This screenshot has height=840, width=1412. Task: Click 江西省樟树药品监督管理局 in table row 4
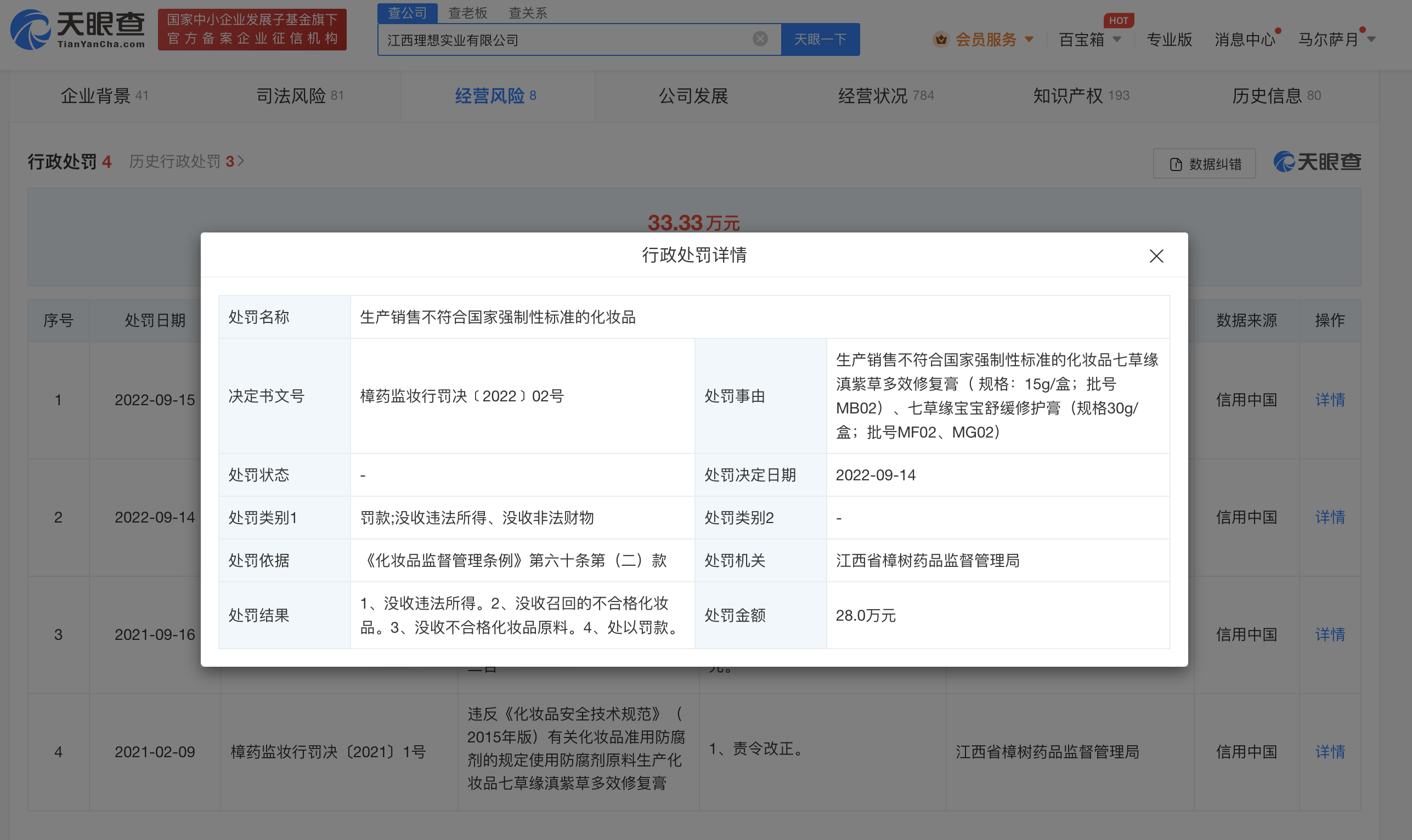point(1047,752)
